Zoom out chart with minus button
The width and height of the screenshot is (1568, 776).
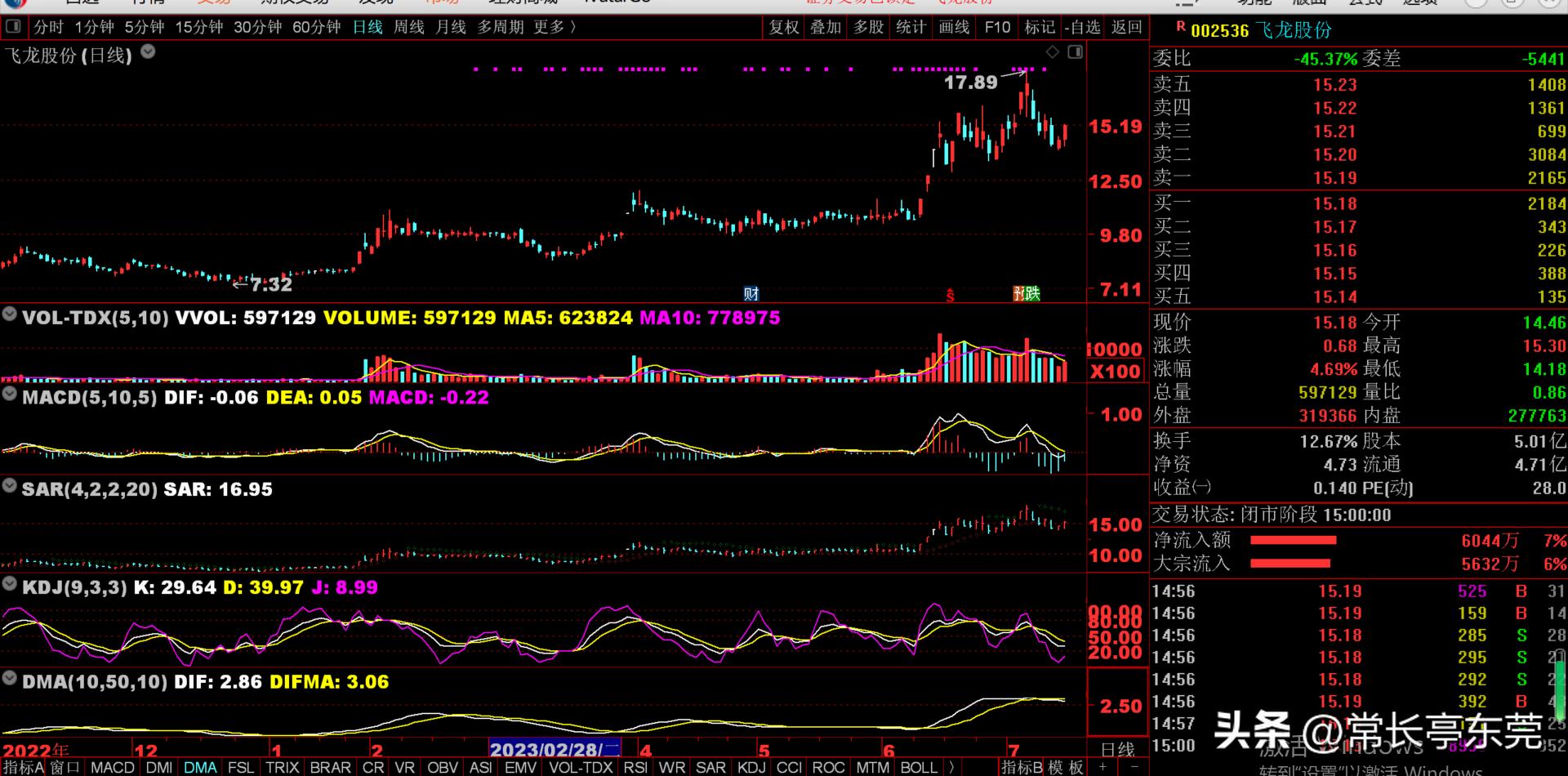pyautogui.click(x=1134, y=767)
